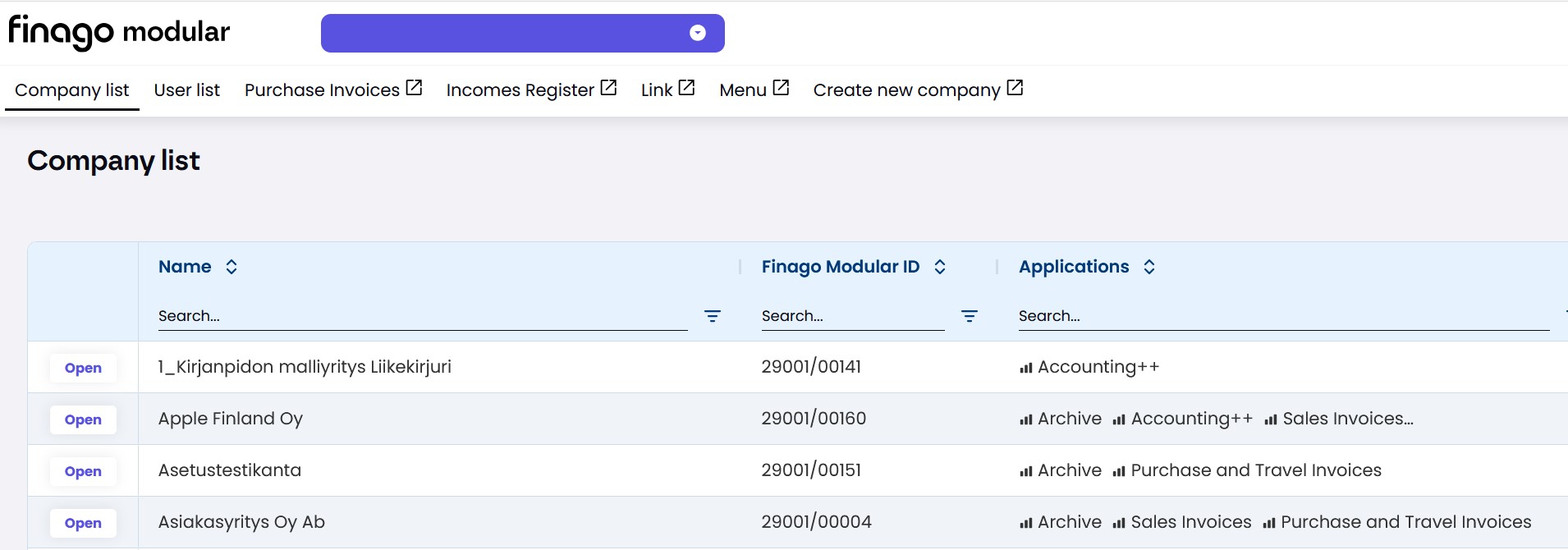Click Archive application icon in Apple Finland Oy row
This screenshot has width=1568, height=550.
(x=1025, y=420)
